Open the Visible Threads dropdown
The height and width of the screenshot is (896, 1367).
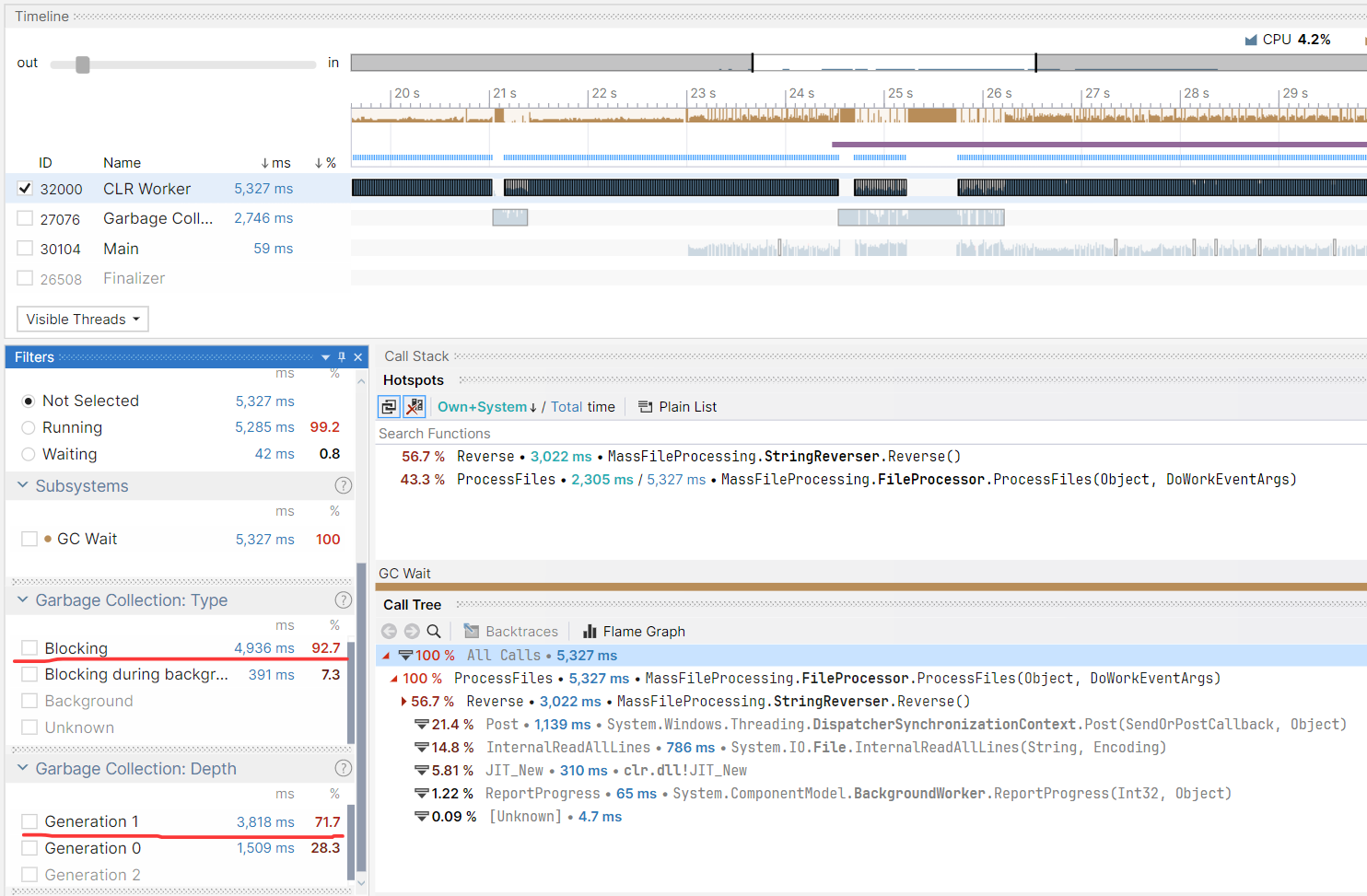(83, 320)
